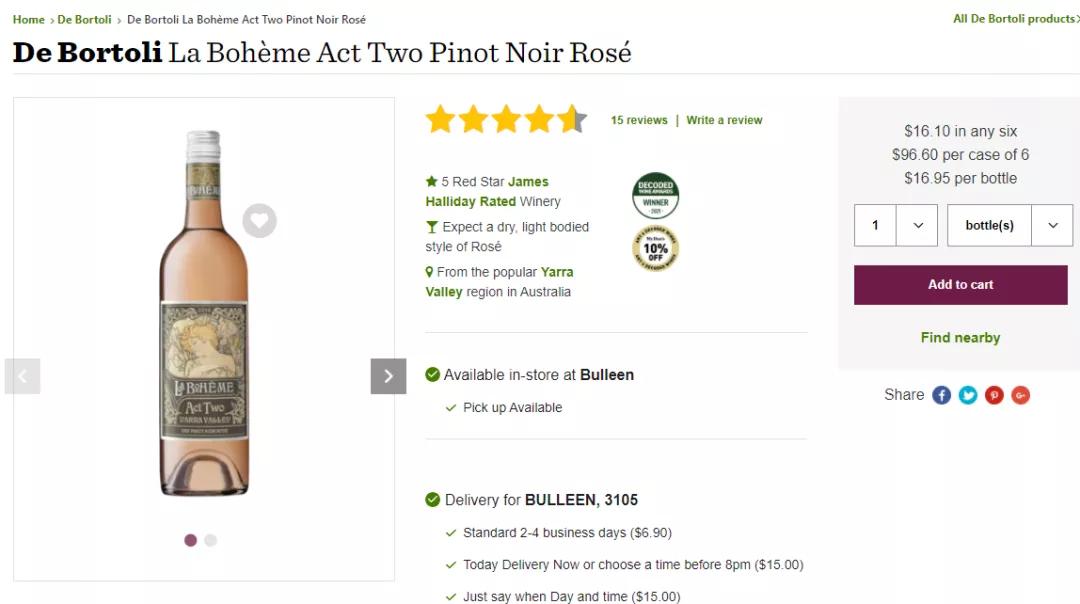The image size is (1080, 604).
Task: Show the next product image arrow
Action: pos(388,376)
